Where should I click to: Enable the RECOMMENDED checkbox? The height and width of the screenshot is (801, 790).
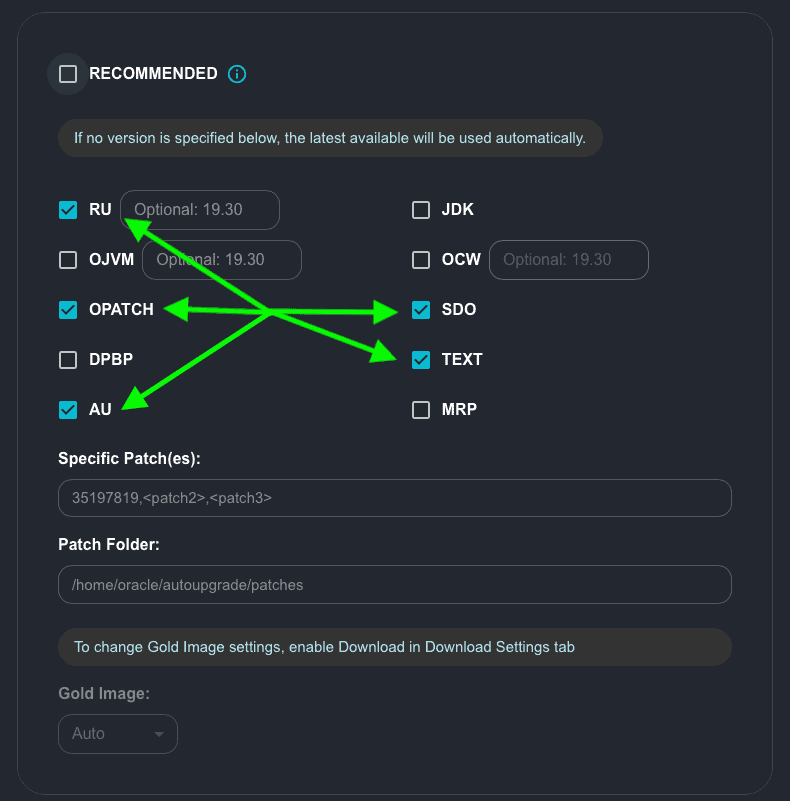point(68,74)
